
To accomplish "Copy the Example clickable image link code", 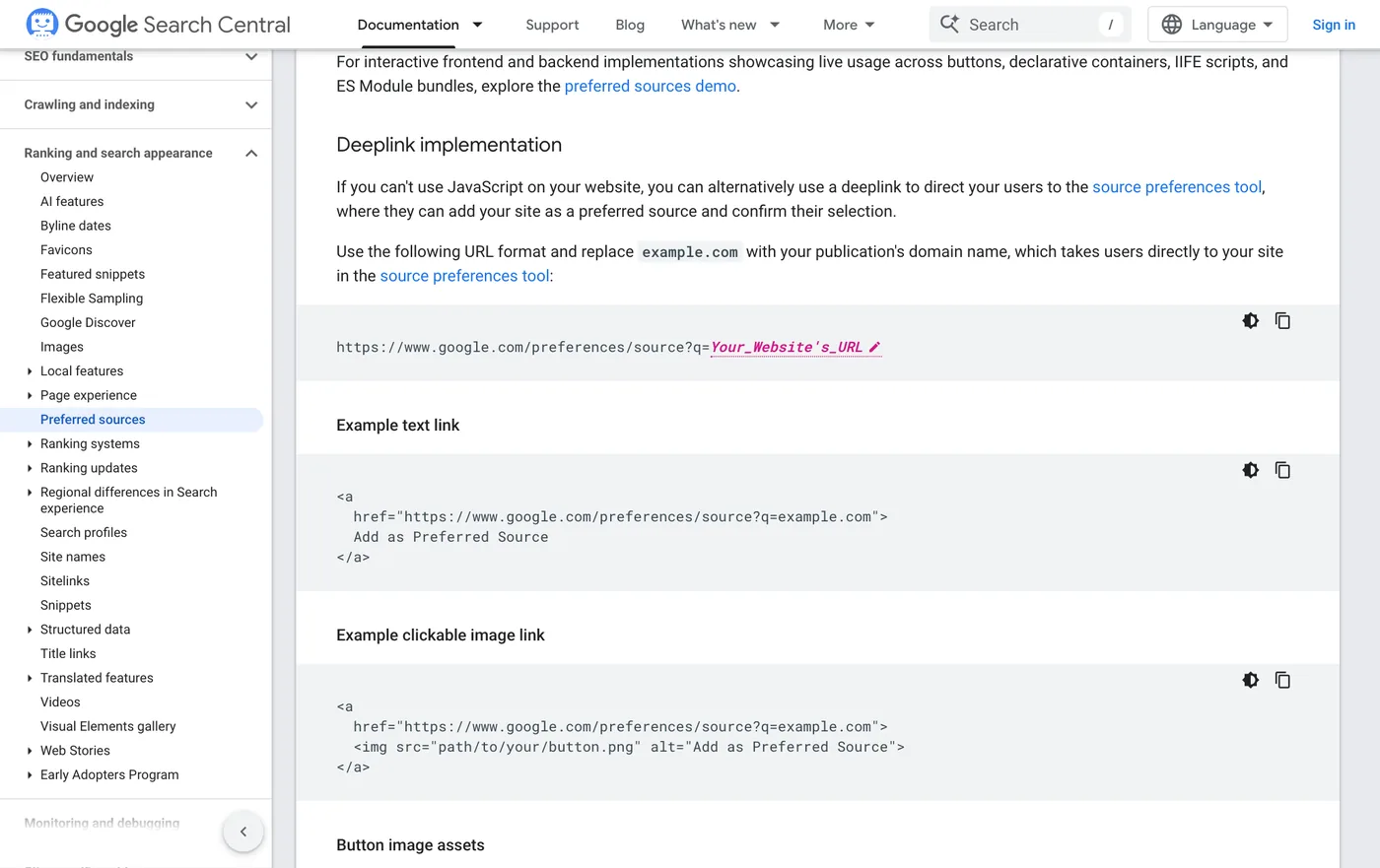I will point(1282,680).
